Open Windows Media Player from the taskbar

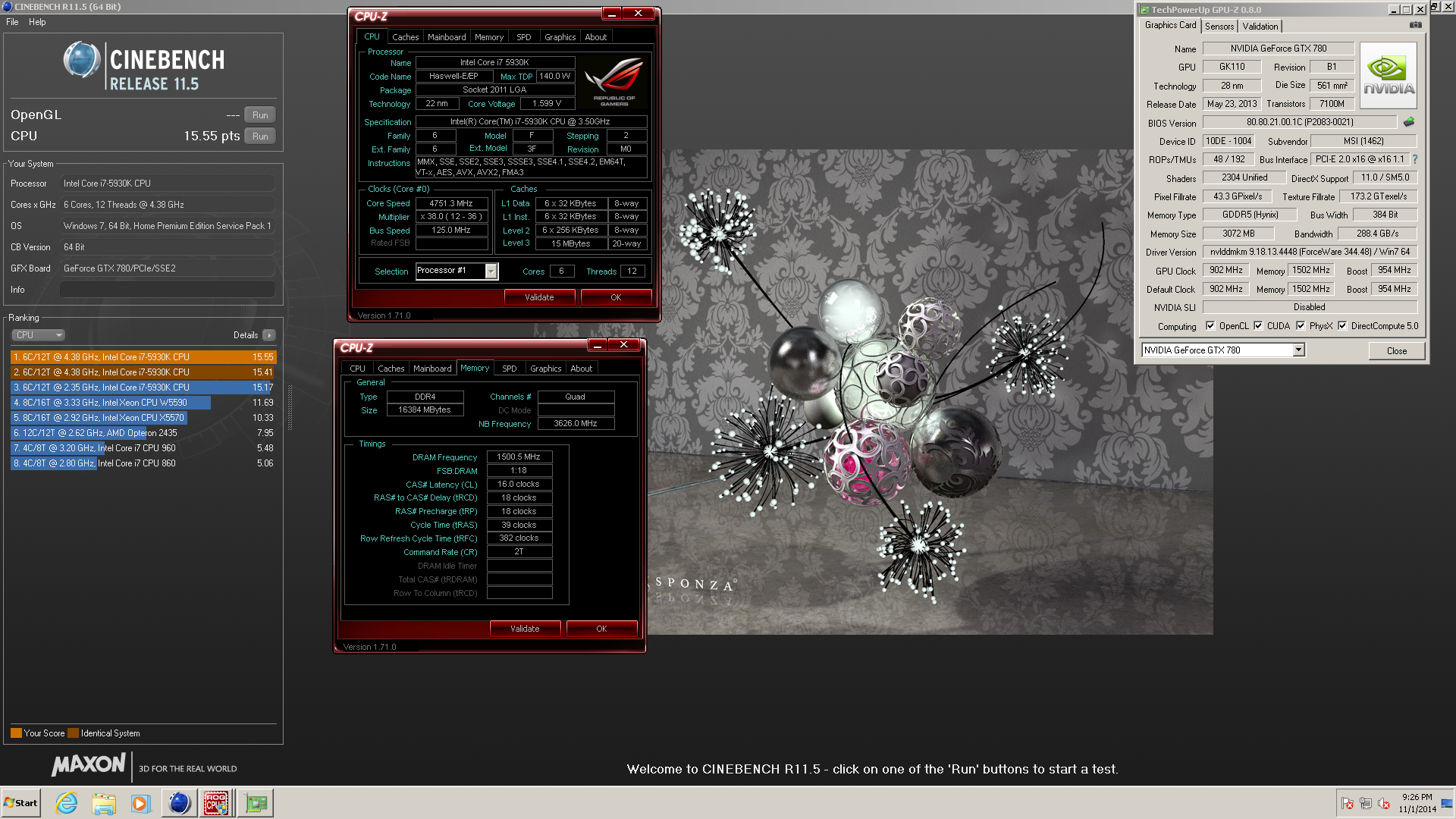[x=140, y=803]
